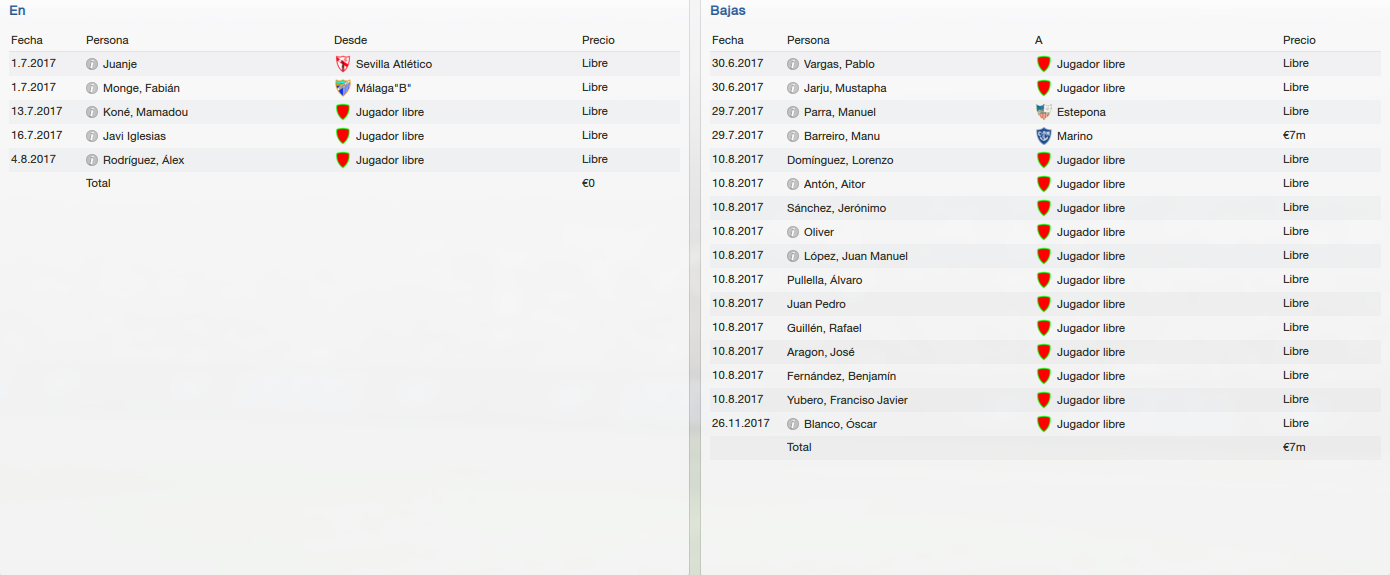Sort departures by Precio column header
This screenshot has width=1390, height=575.
tap(1299, 40)
